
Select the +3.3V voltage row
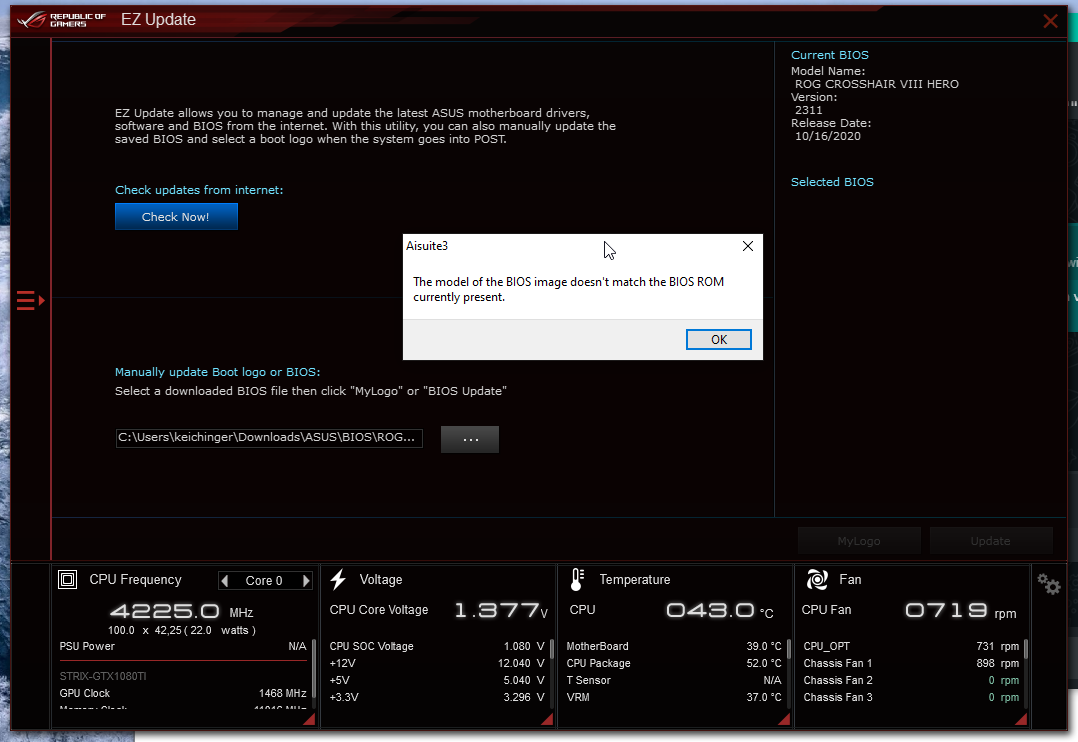pyautogui.click(x=437, y=697)
